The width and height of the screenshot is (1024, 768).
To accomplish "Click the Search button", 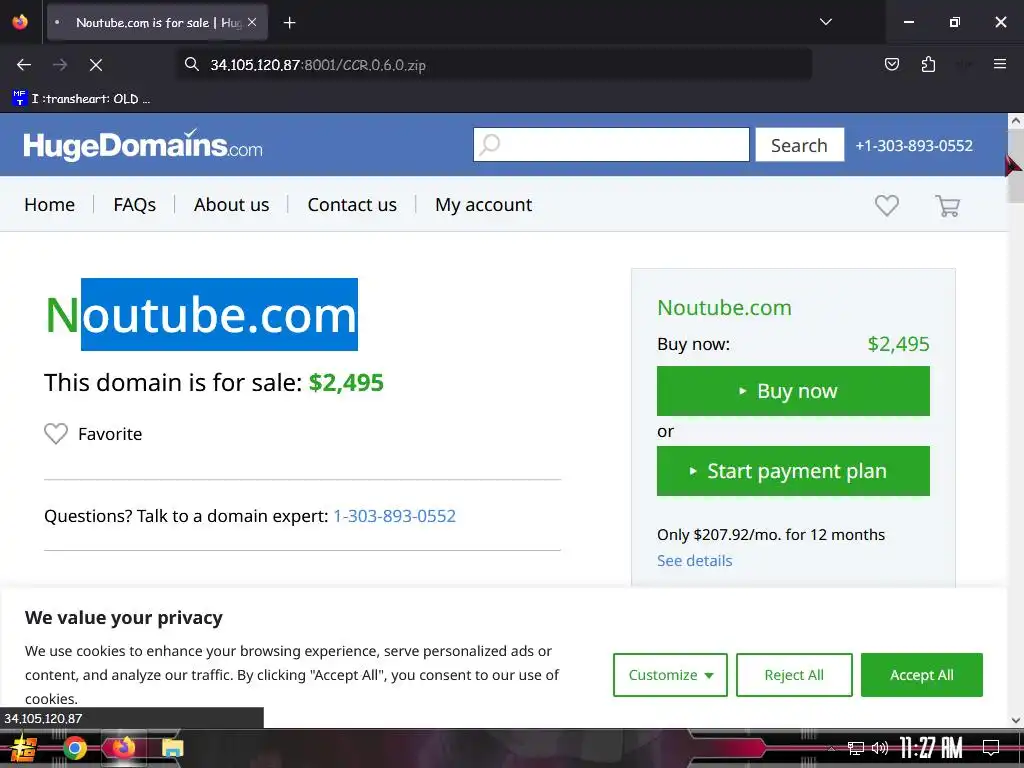I will coord(799,145).
